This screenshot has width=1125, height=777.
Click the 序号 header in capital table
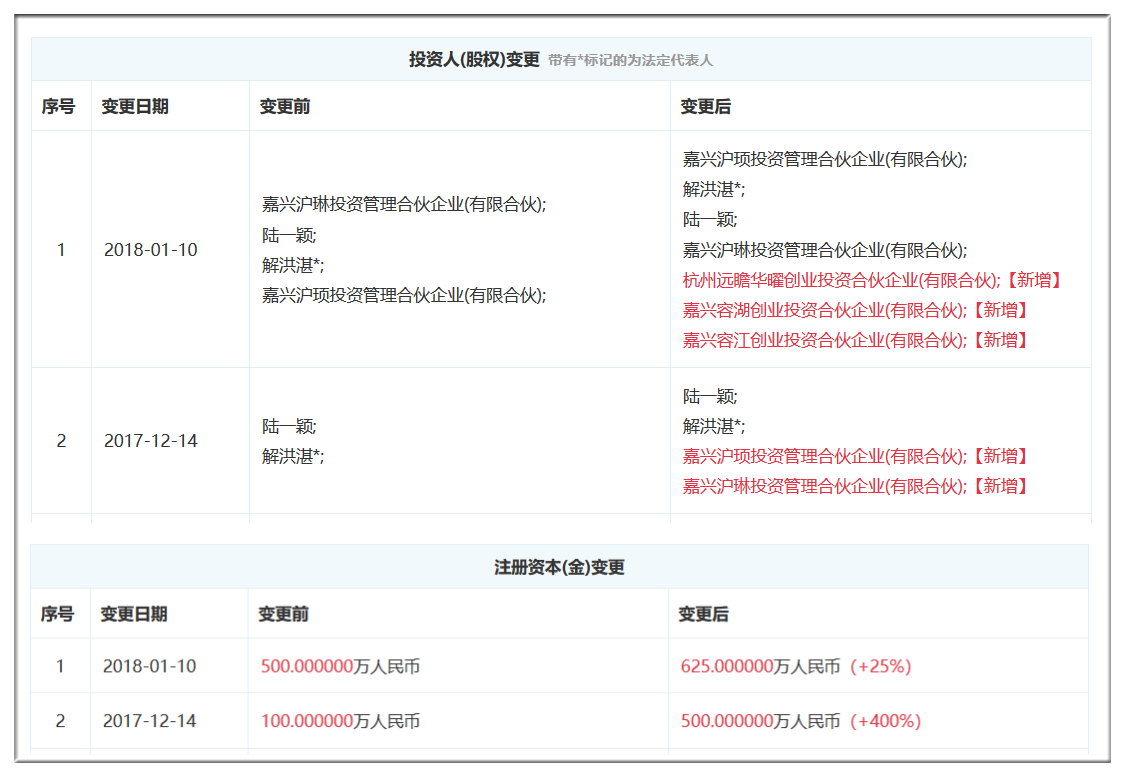58,614
